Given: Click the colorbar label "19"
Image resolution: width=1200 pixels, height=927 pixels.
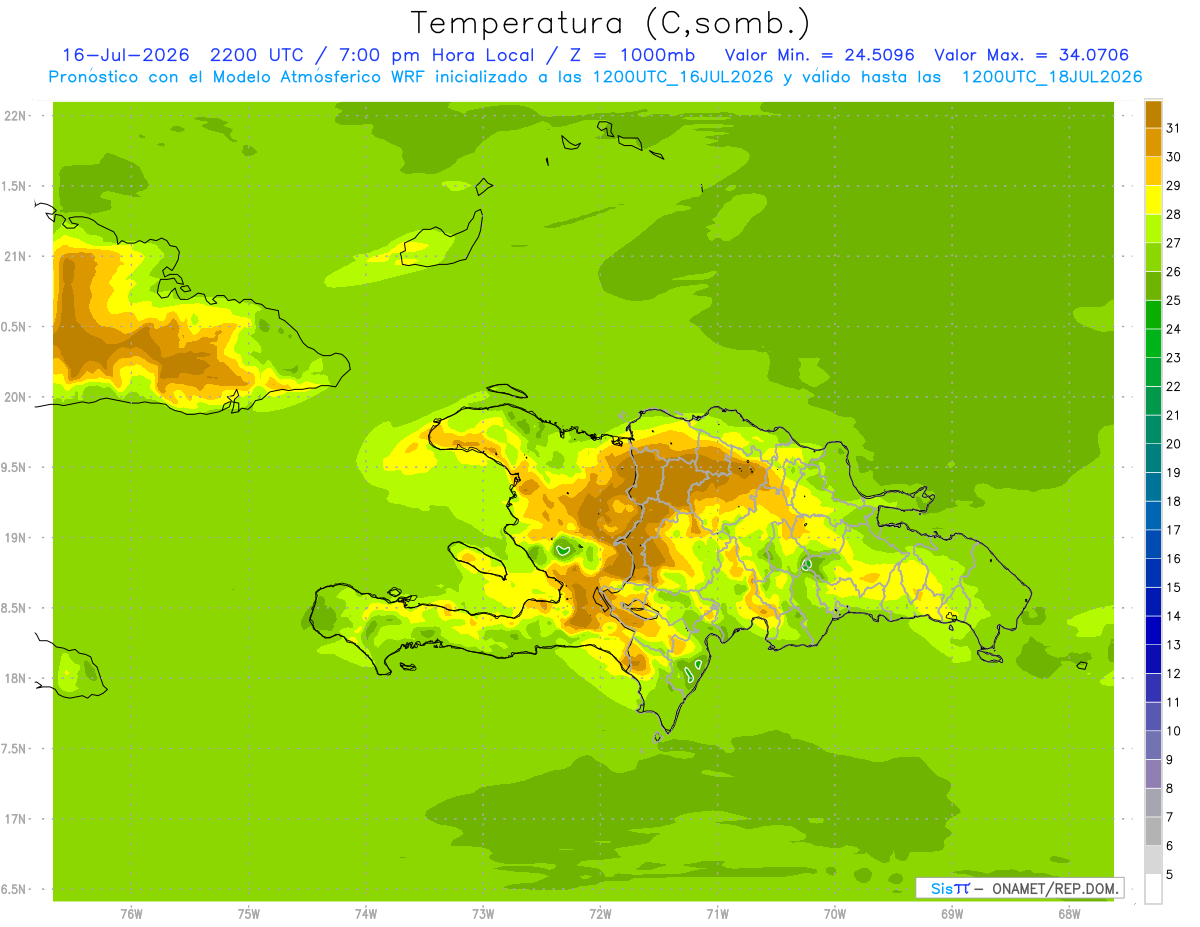Looking at the screenshot, I should (x=1173, y=472).
